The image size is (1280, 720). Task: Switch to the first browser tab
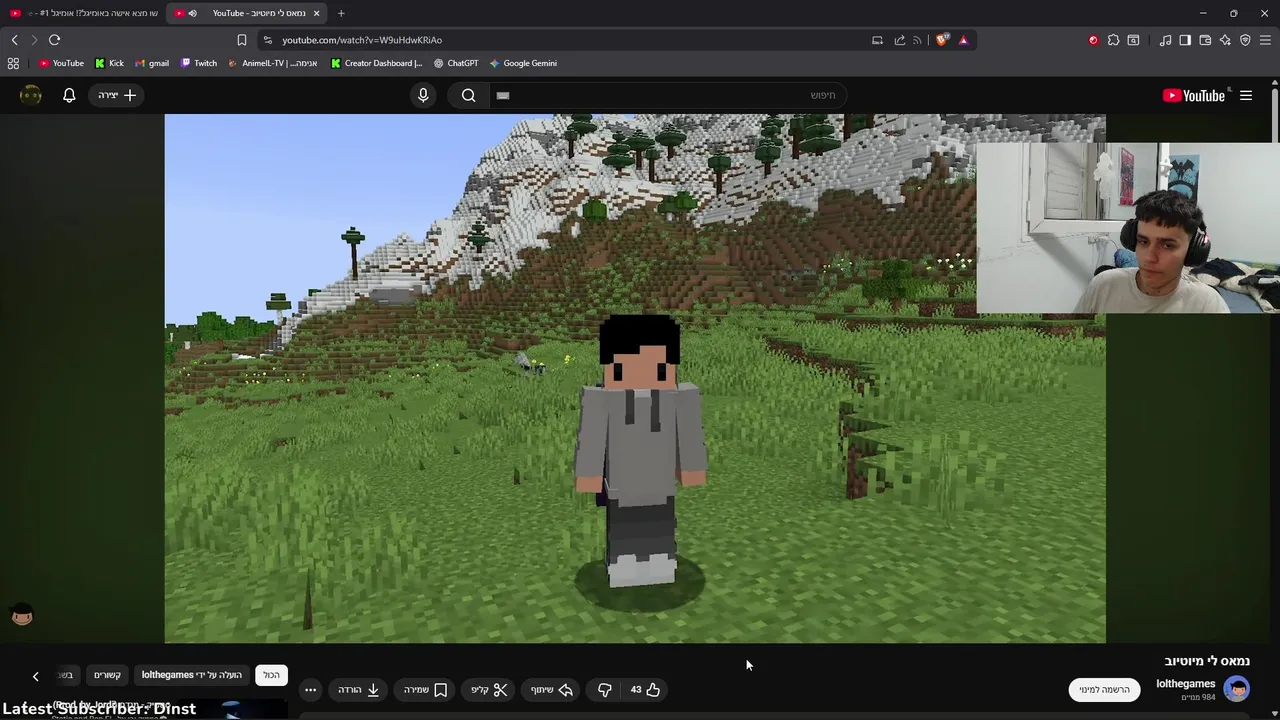pyautogui.click(x=84, y=13)
